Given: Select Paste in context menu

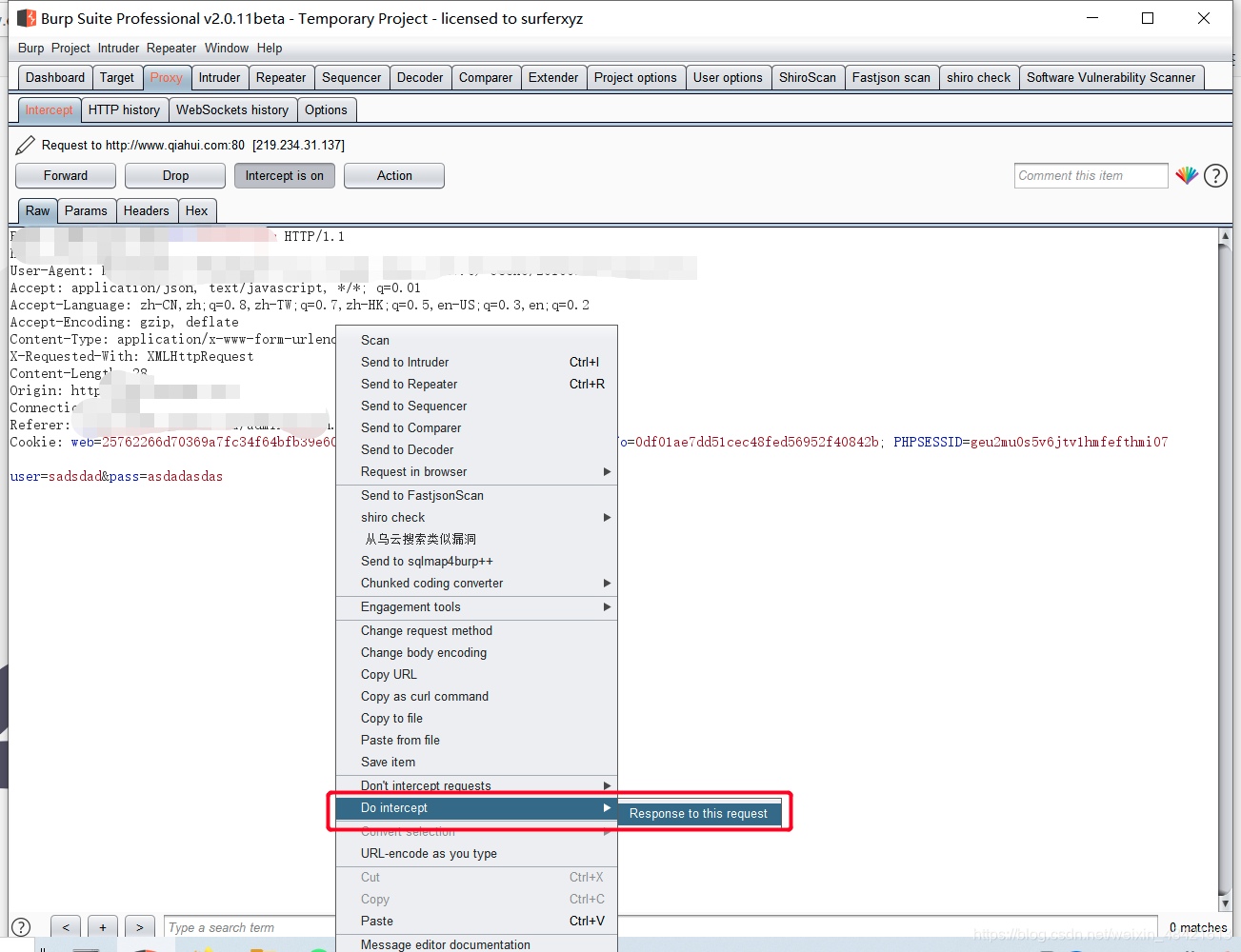Looking at the screenshot, I should (476, 921).
